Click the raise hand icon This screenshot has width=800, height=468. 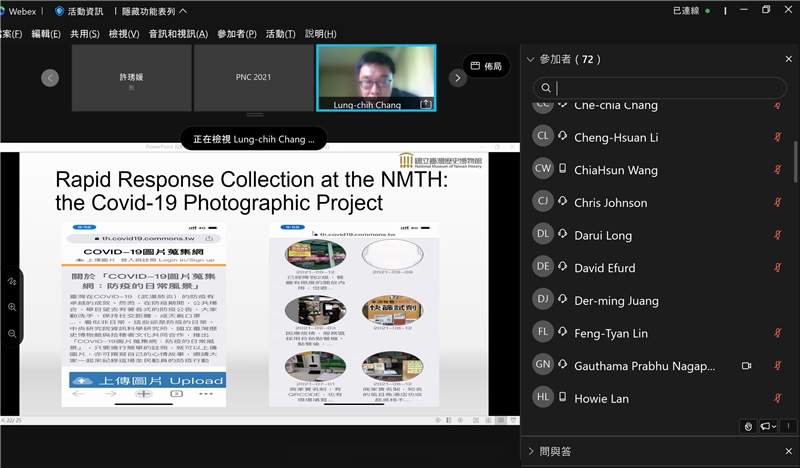click(x=748, y=426)
